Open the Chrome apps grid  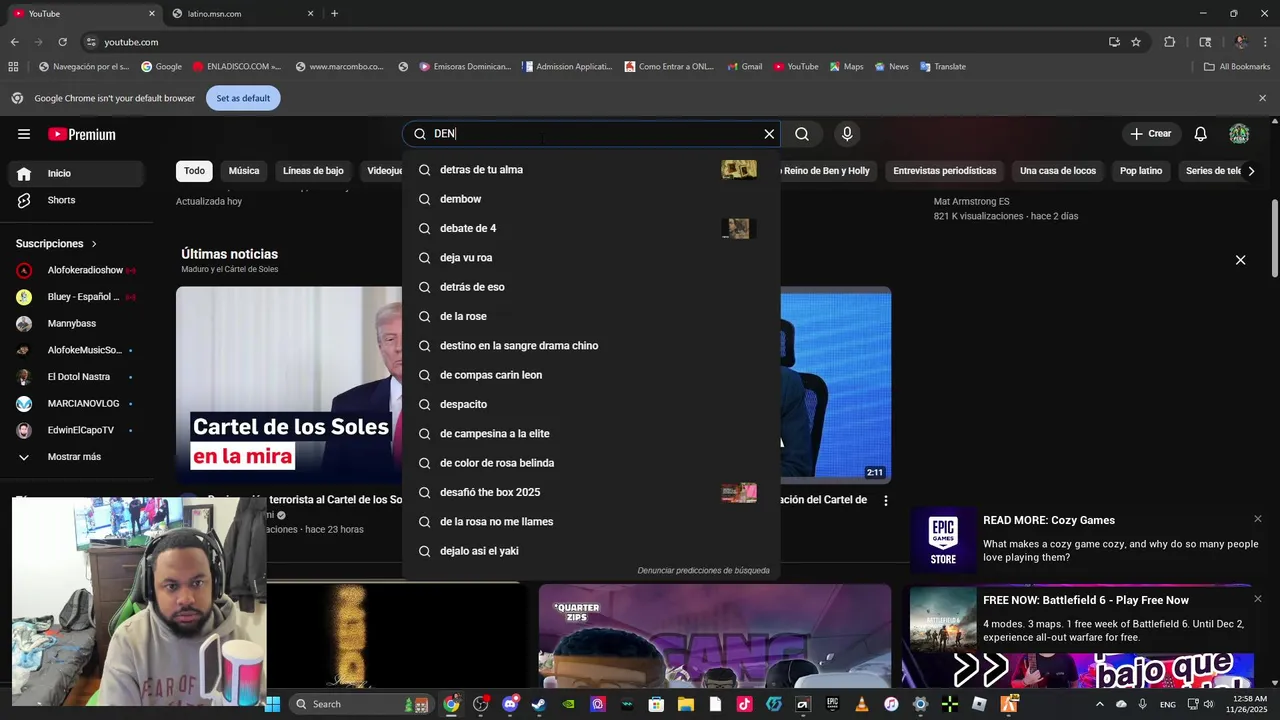point(13,67)
